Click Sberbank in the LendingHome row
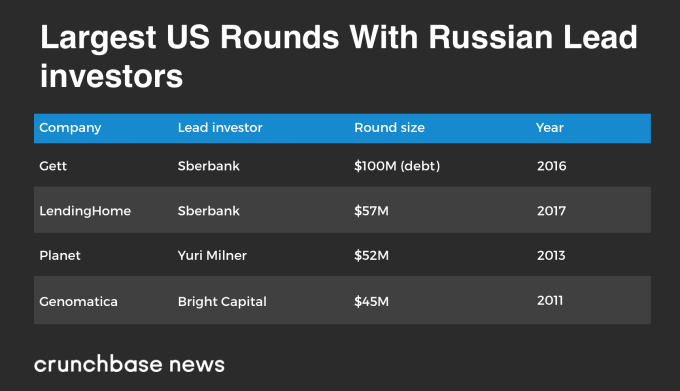This screenshot has width=680, height=391. [208, 211]
